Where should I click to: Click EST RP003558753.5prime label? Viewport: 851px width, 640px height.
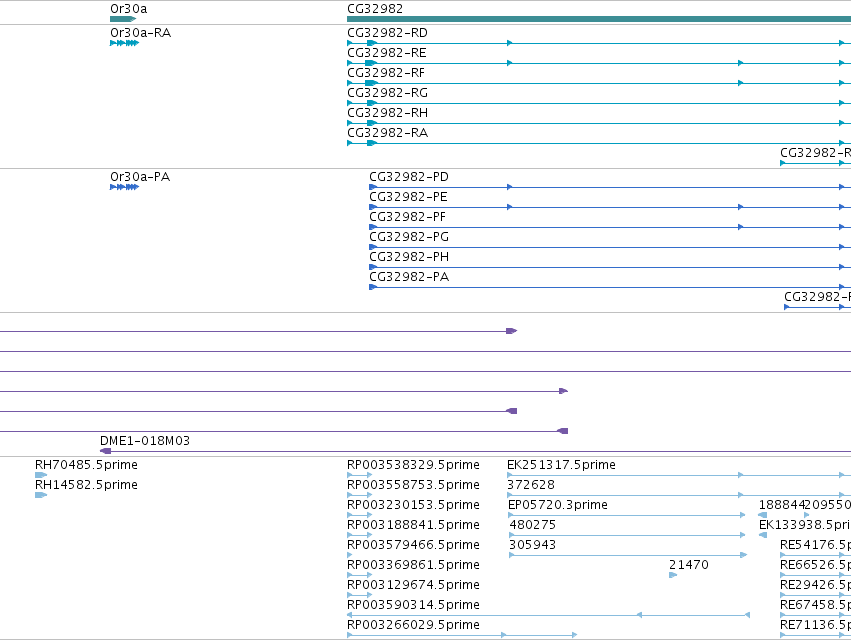[414, 485]
